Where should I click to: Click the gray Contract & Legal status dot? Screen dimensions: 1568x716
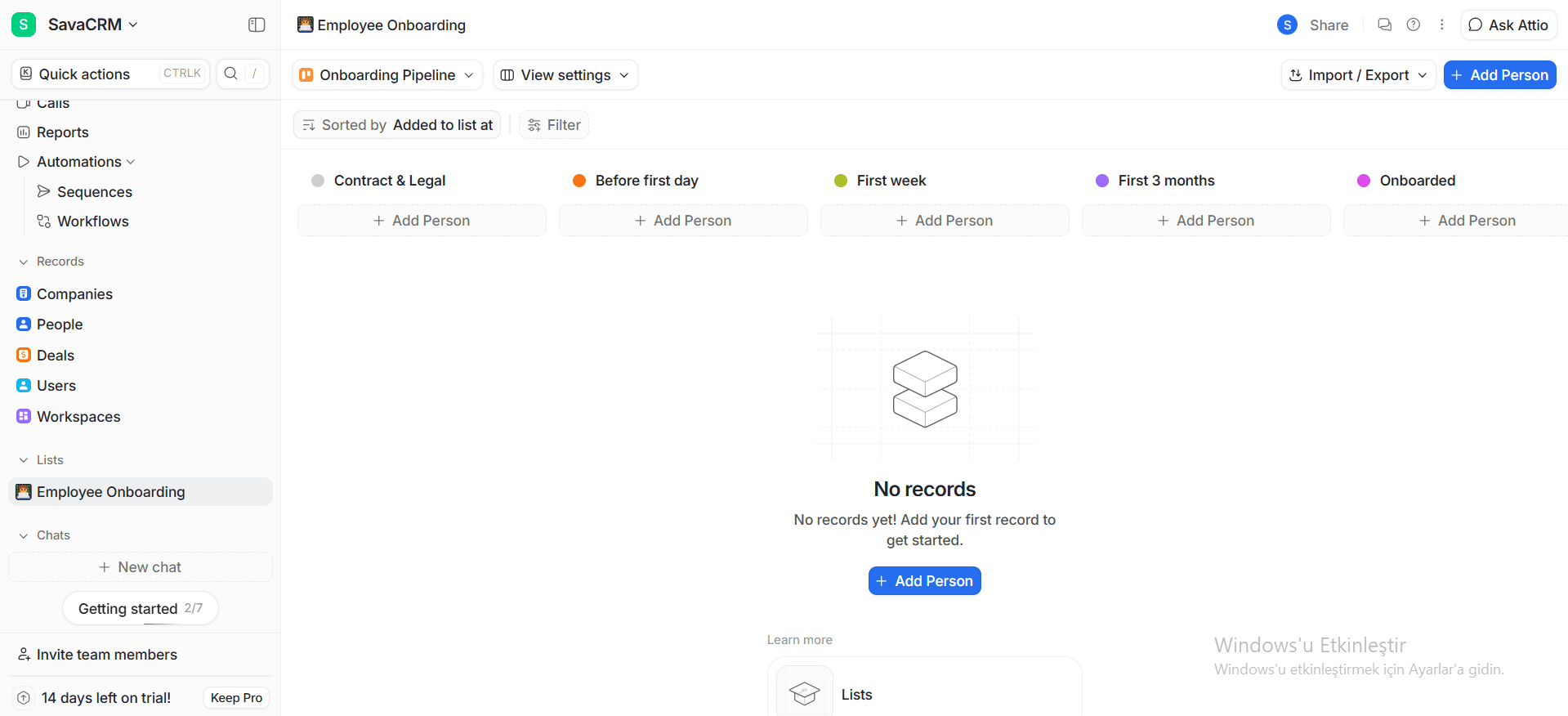[x=318, y=181]
